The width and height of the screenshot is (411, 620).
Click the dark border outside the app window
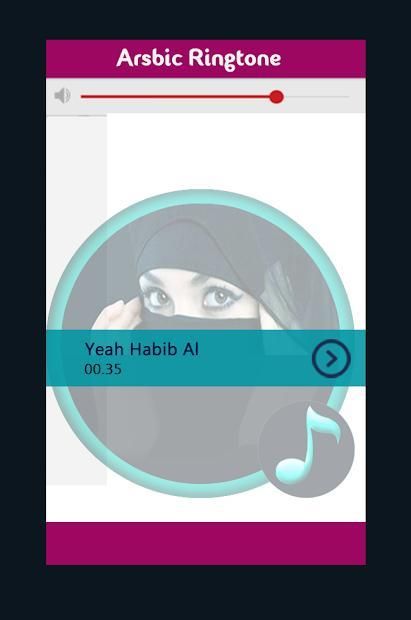22,310
